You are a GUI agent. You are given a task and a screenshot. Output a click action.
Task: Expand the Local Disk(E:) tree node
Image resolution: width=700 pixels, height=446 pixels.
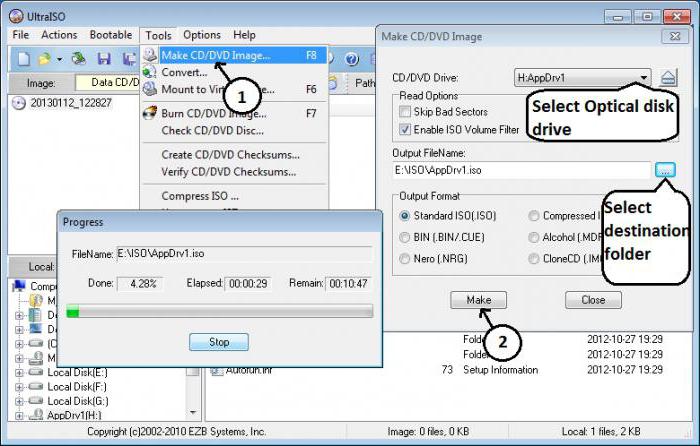coord(19,372)
